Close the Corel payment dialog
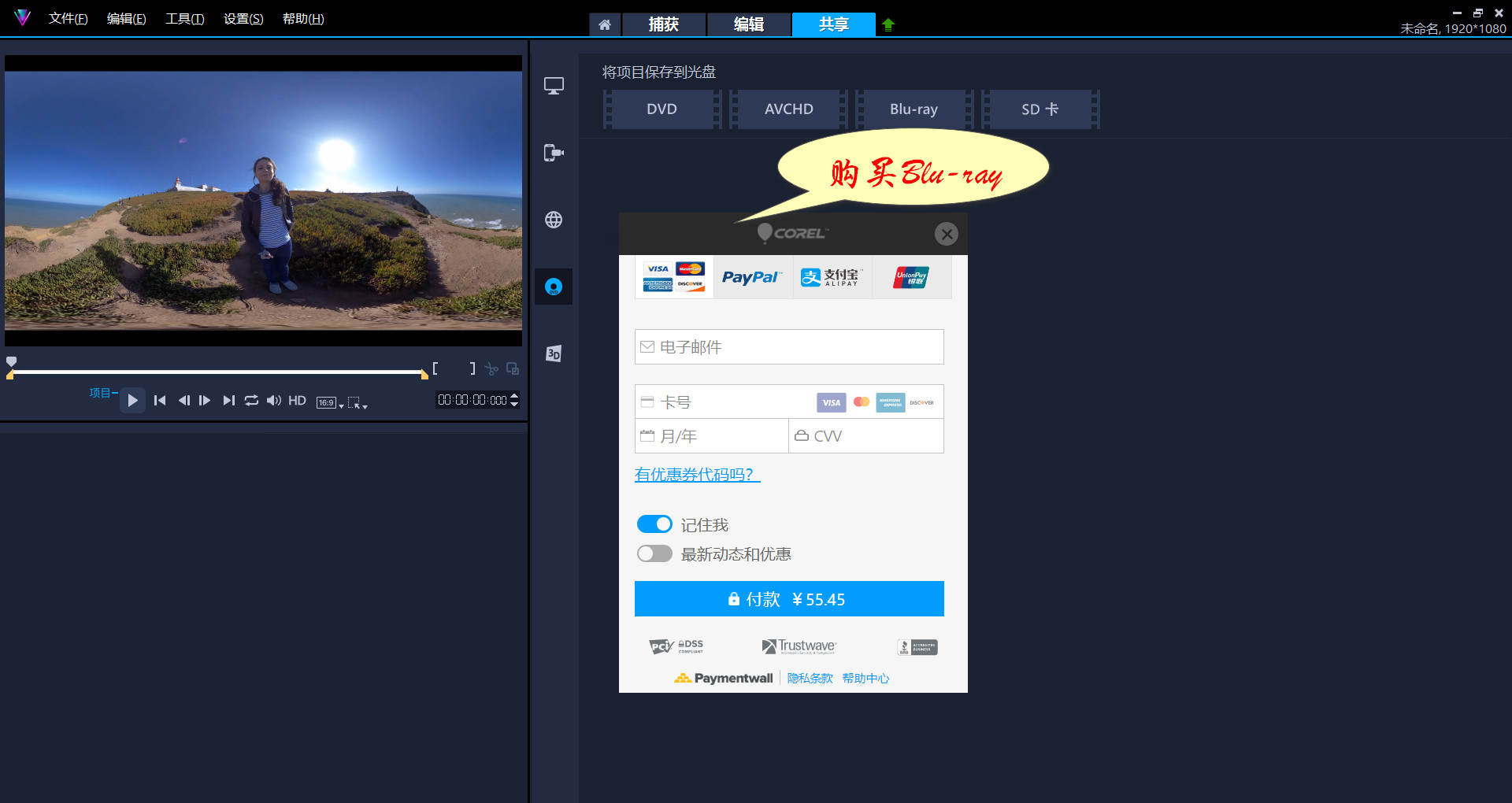 [x=947, y=234]
